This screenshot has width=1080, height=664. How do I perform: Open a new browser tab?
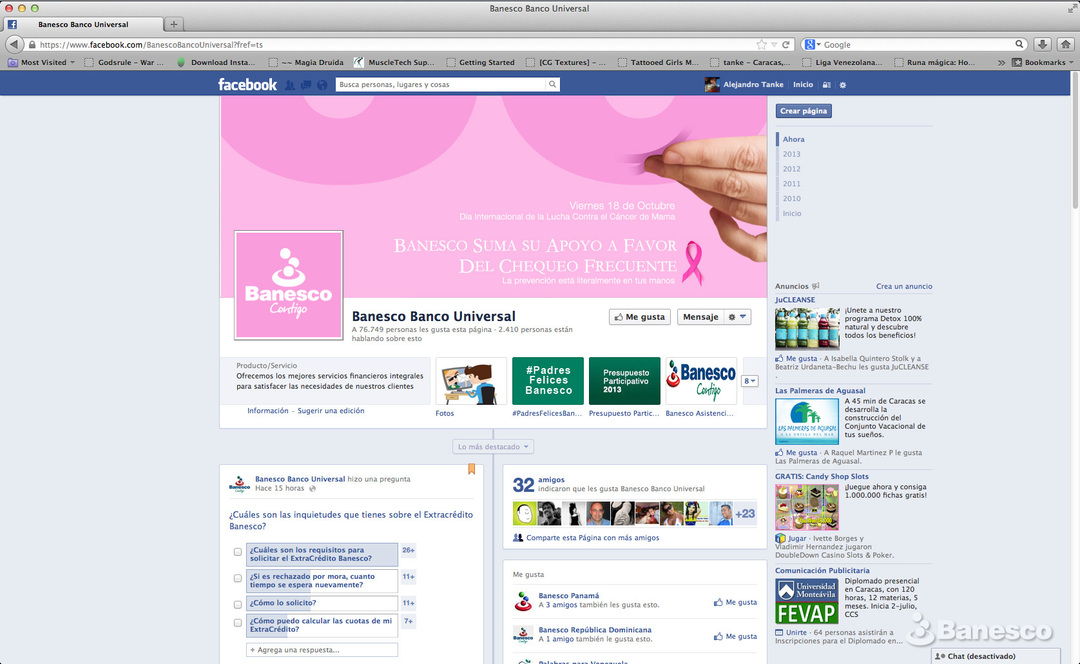175,24
